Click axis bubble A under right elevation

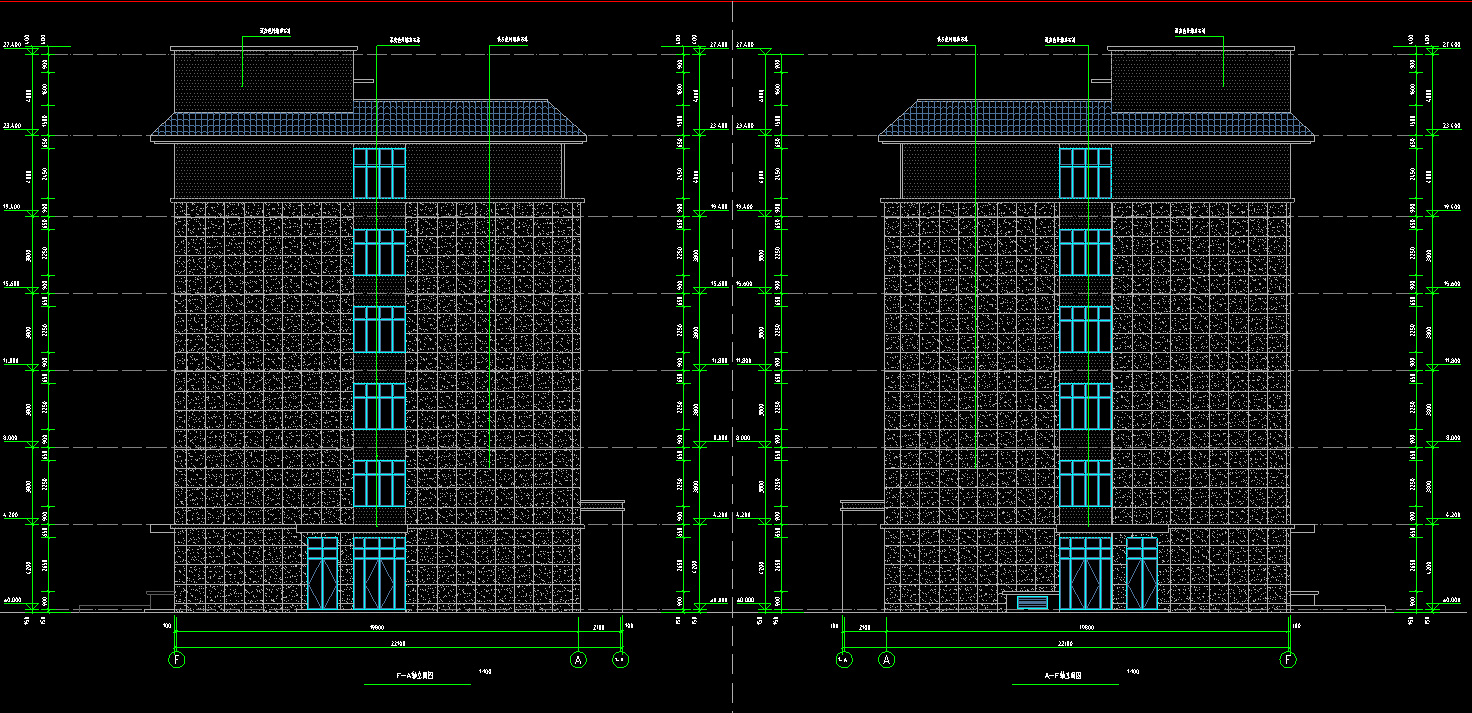[x=886, y=660]
